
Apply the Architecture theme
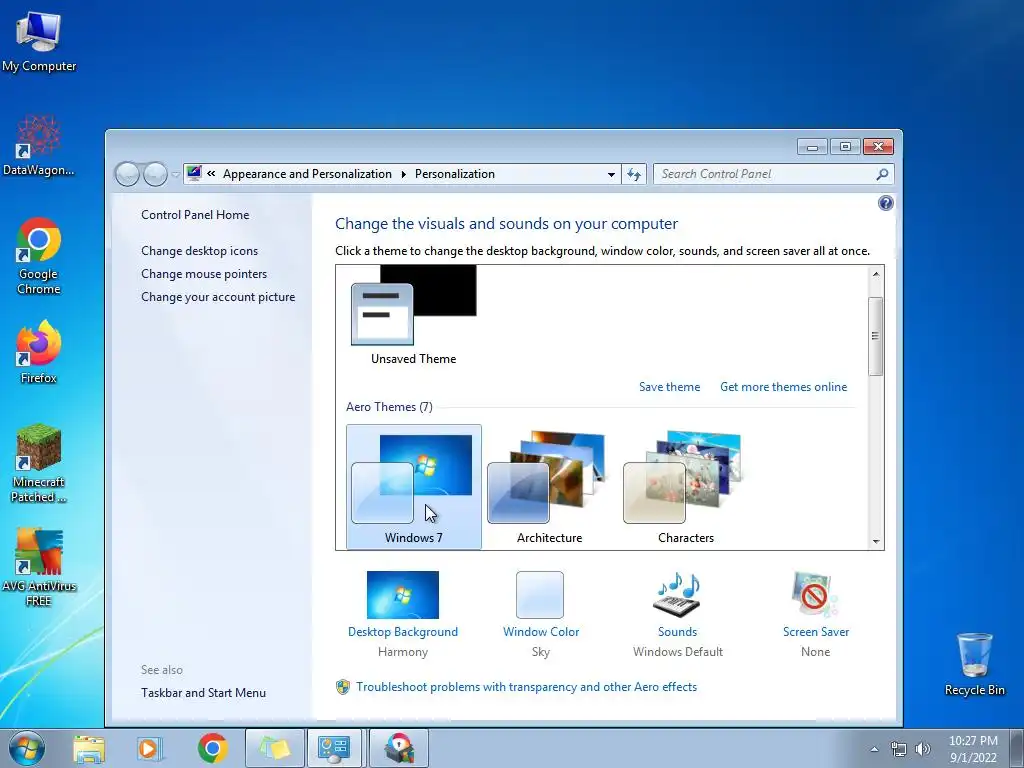[549, 487]
